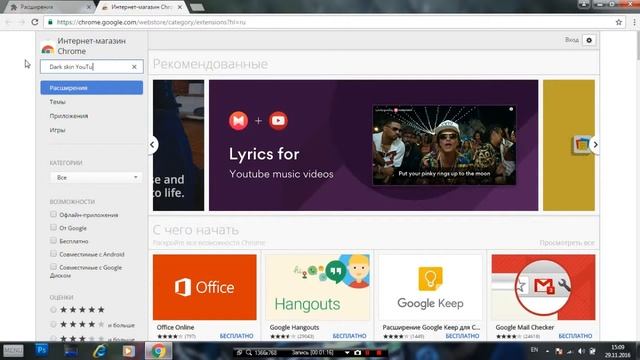Open Internet Explorer from the taskbar
This screenshot has width=640, height=360.
coord(100,351)
